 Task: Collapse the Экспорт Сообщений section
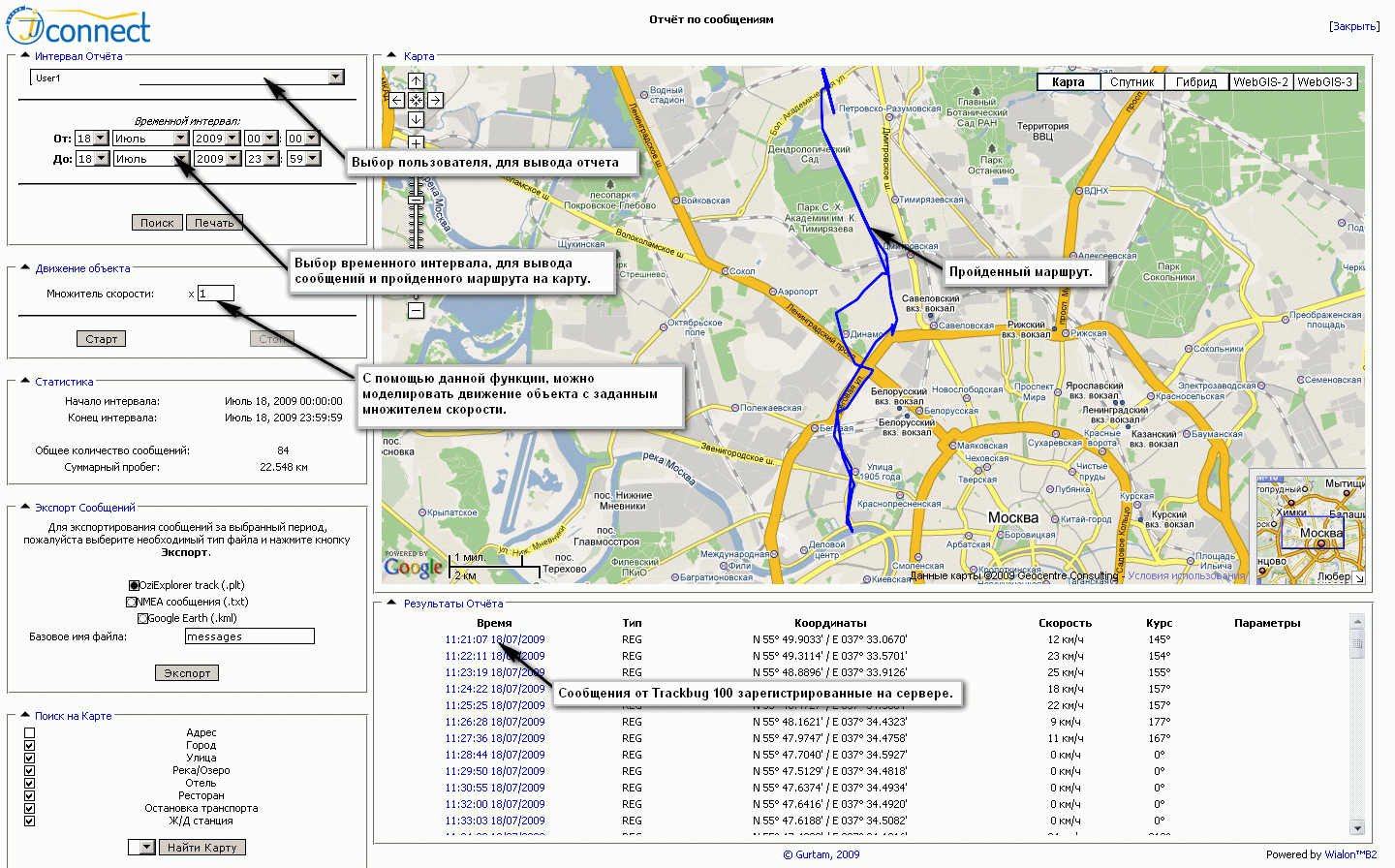[25, 508]
